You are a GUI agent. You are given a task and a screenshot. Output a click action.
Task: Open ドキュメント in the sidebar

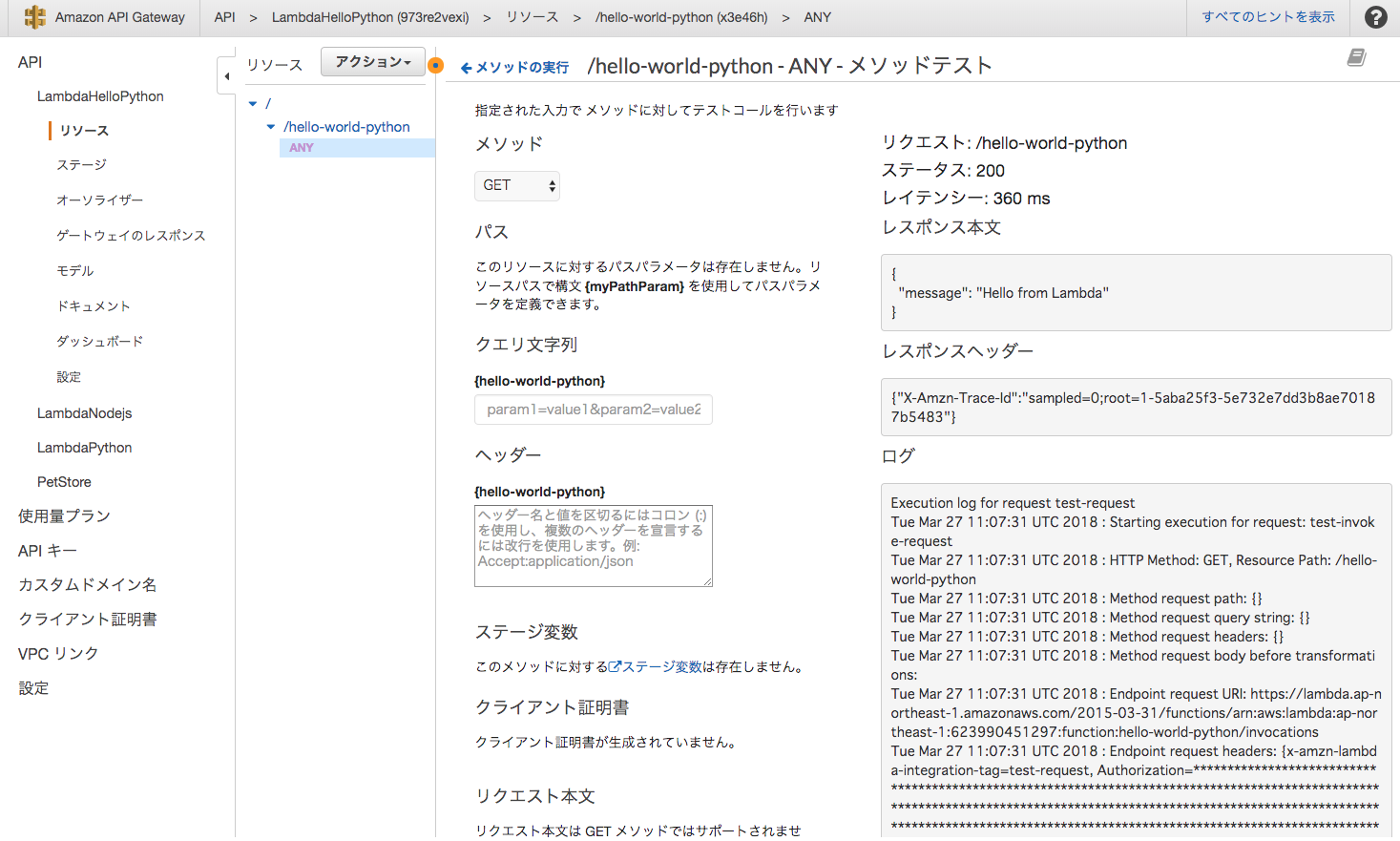point(93,306)
